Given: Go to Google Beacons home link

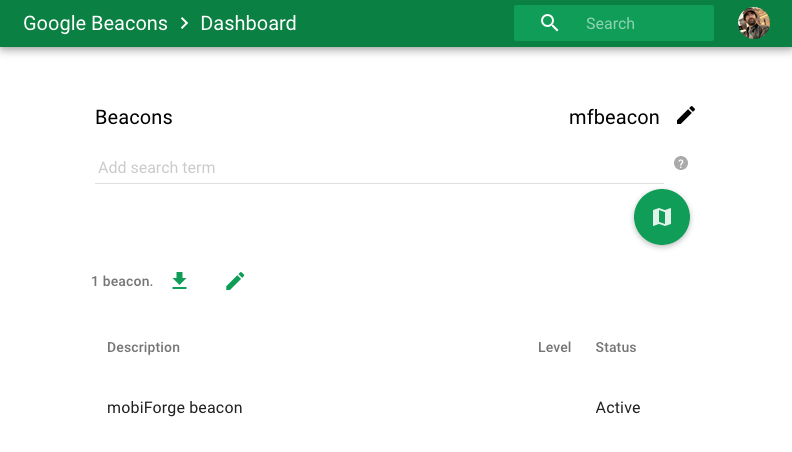Looking at the screenshot, I should 95,23.
